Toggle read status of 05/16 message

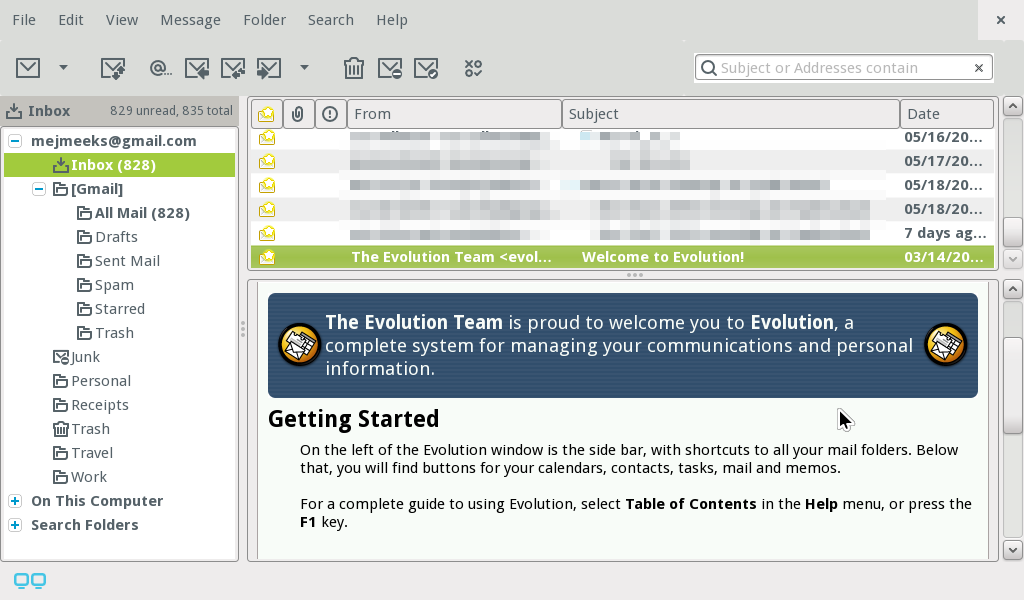(266, 138)
